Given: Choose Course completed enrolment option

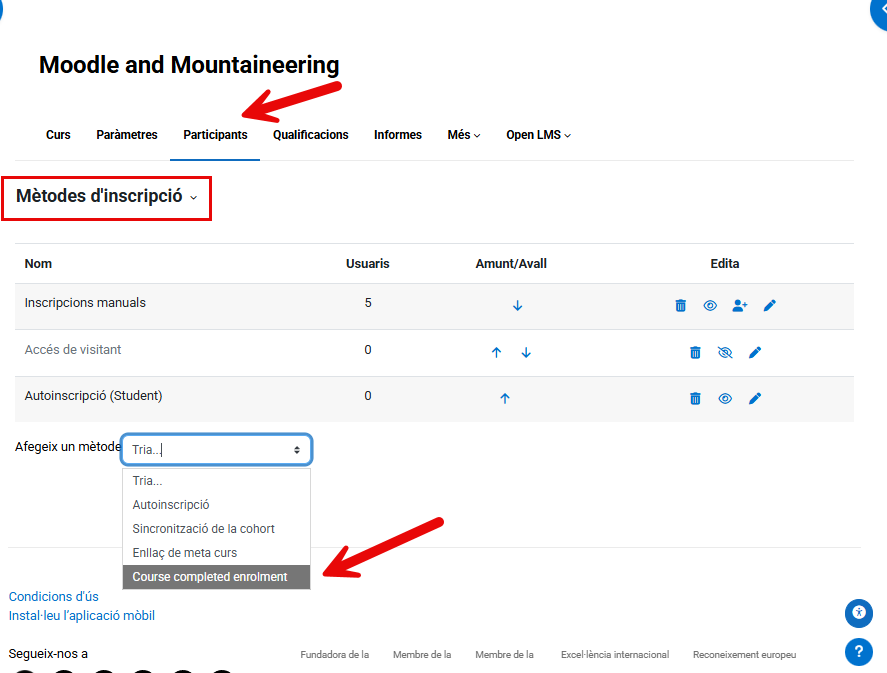Looking at the screenshot, I should point(210,577).
